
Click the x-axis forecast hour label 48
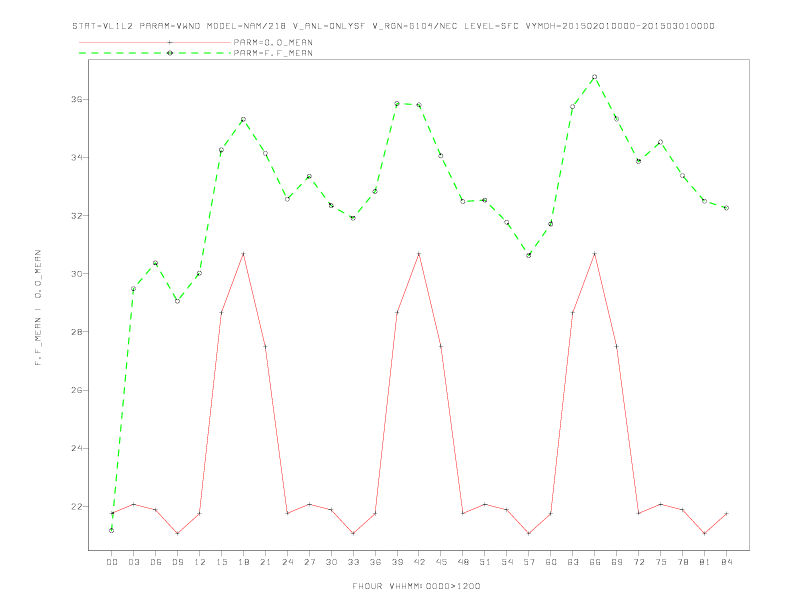point(463,562)
